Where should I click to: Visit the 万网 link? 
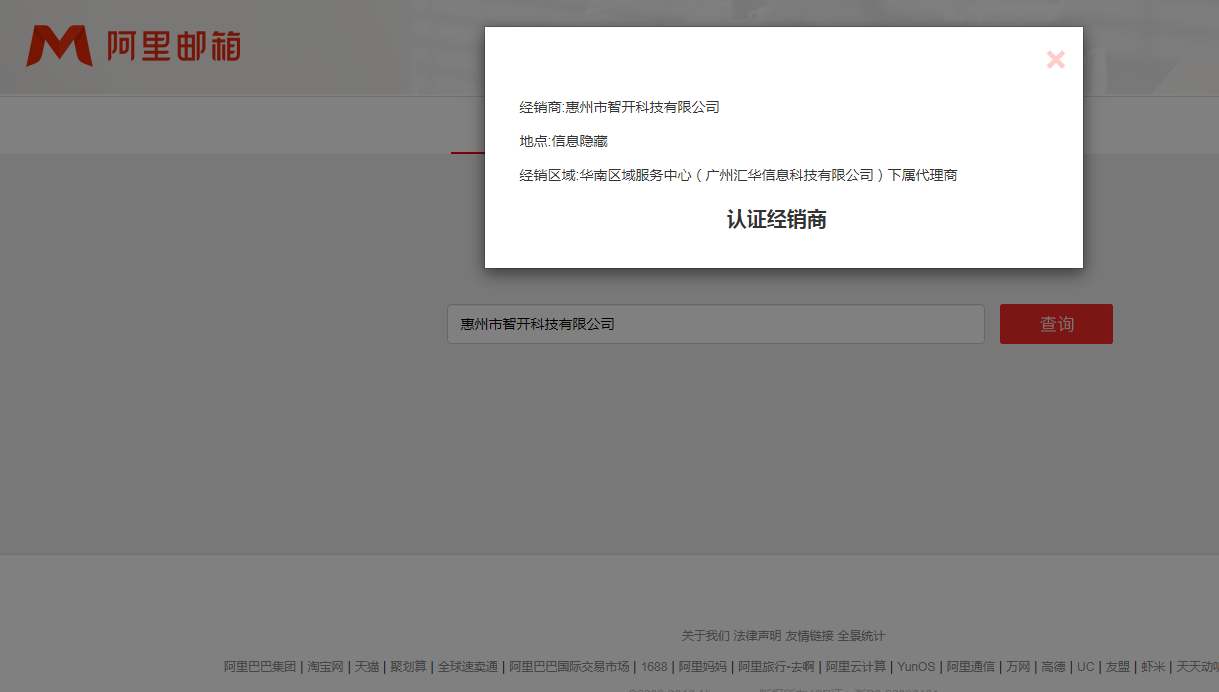click(x=1018, y=667)
